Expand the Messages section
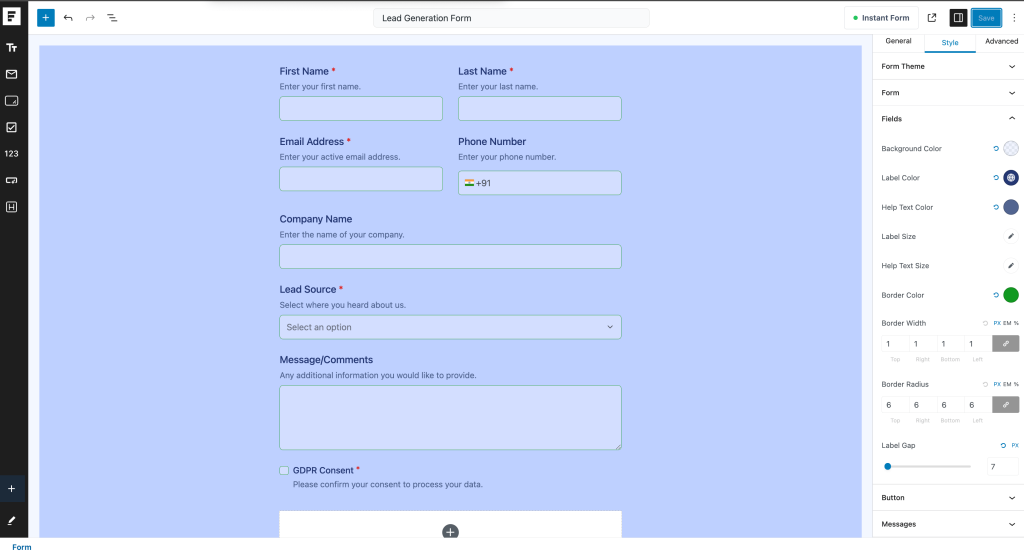The width and height of the screenshot is (1024, 553). (x=948, y=524)
